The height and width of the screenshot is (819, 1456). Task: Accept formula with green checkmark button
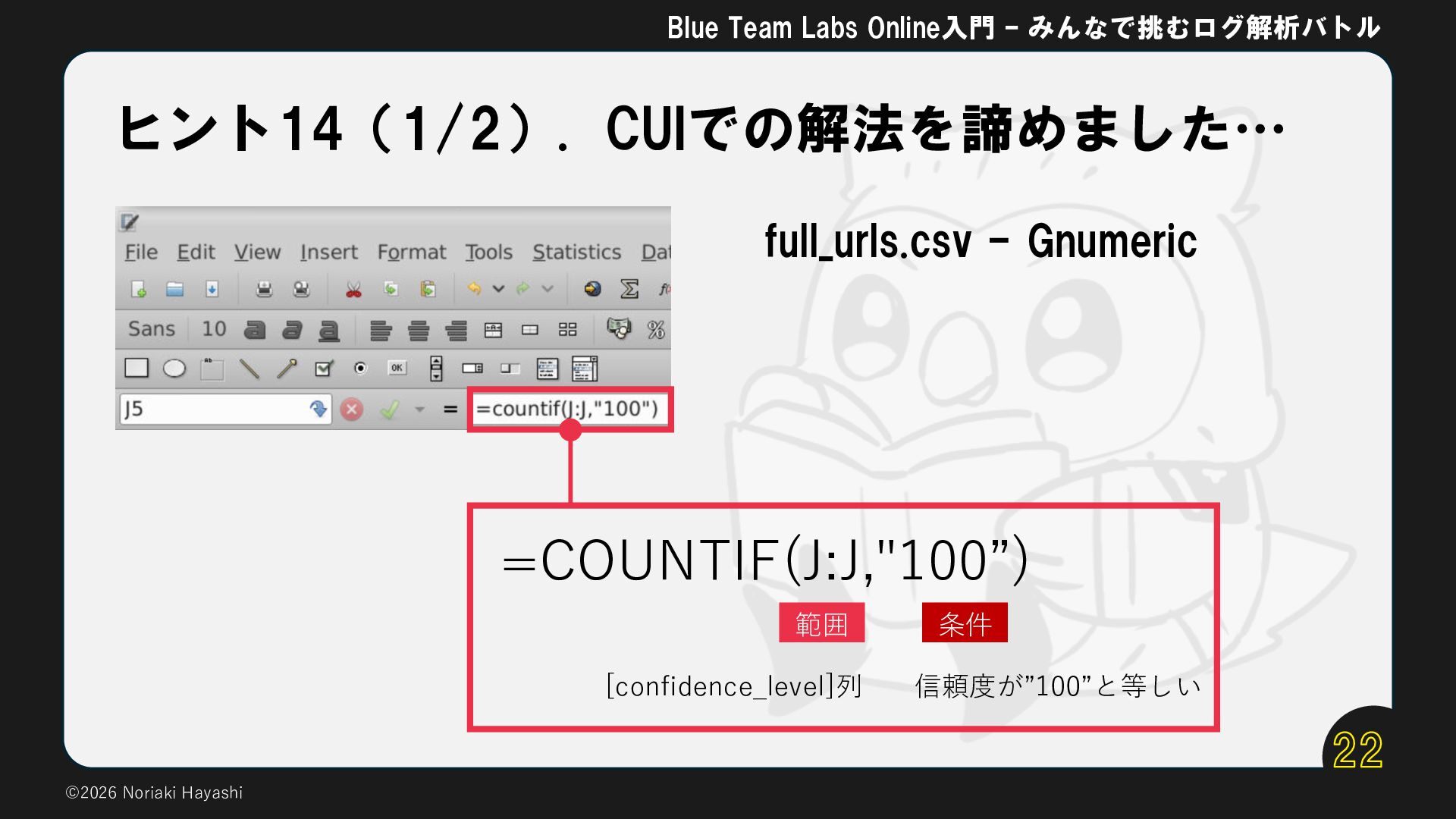(x=390, y=409)
